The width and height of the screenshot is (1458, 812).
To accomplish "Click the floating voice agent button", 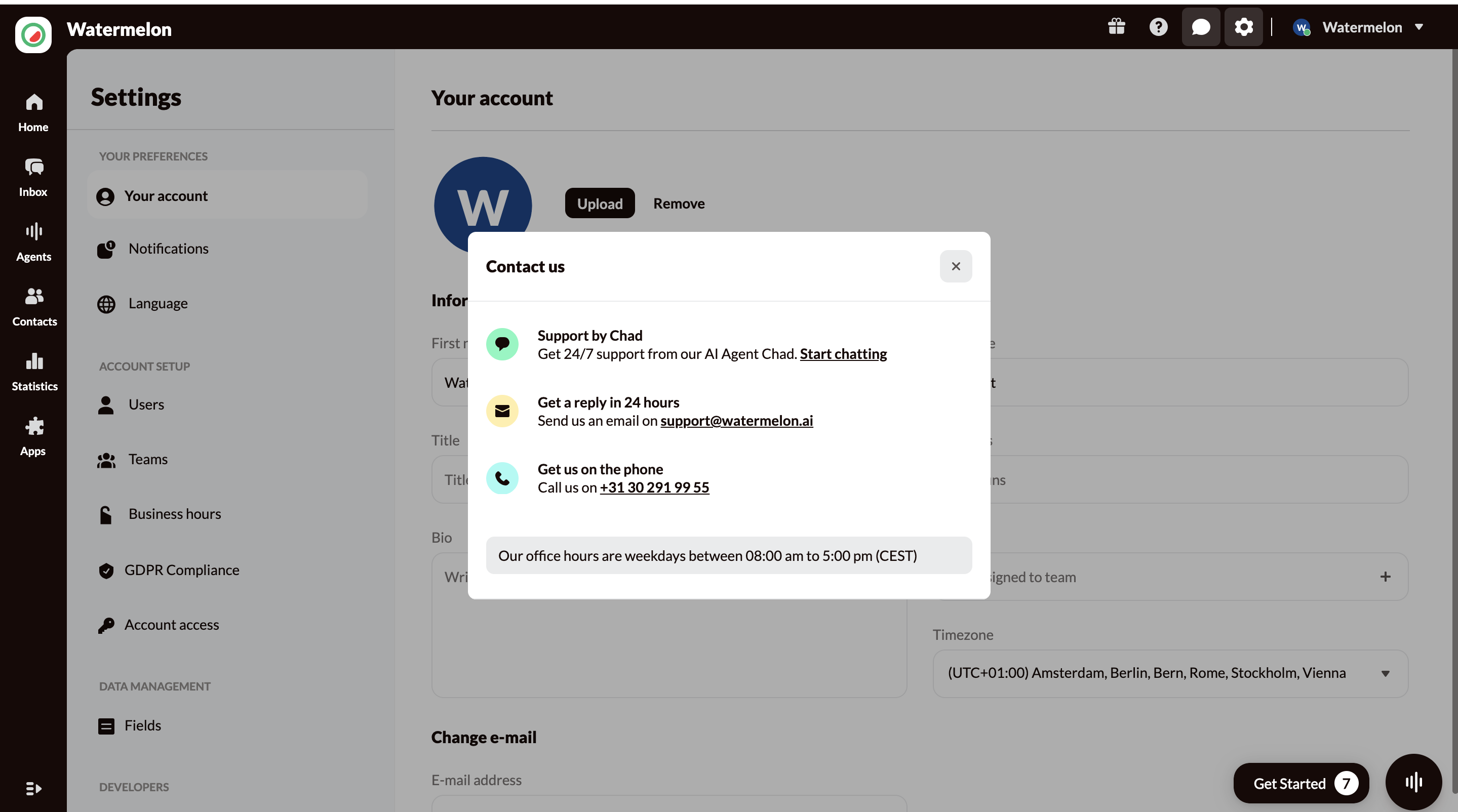I will tap(1413, 782).
